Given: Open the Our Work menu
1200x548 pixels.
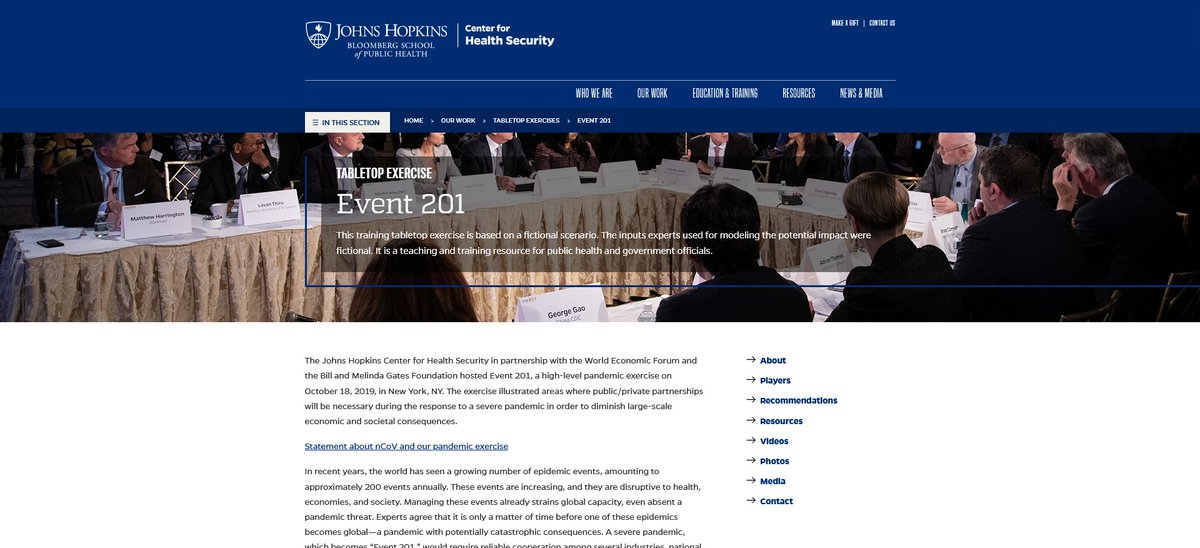Looking at the screenshot, I should pos(652,93).
